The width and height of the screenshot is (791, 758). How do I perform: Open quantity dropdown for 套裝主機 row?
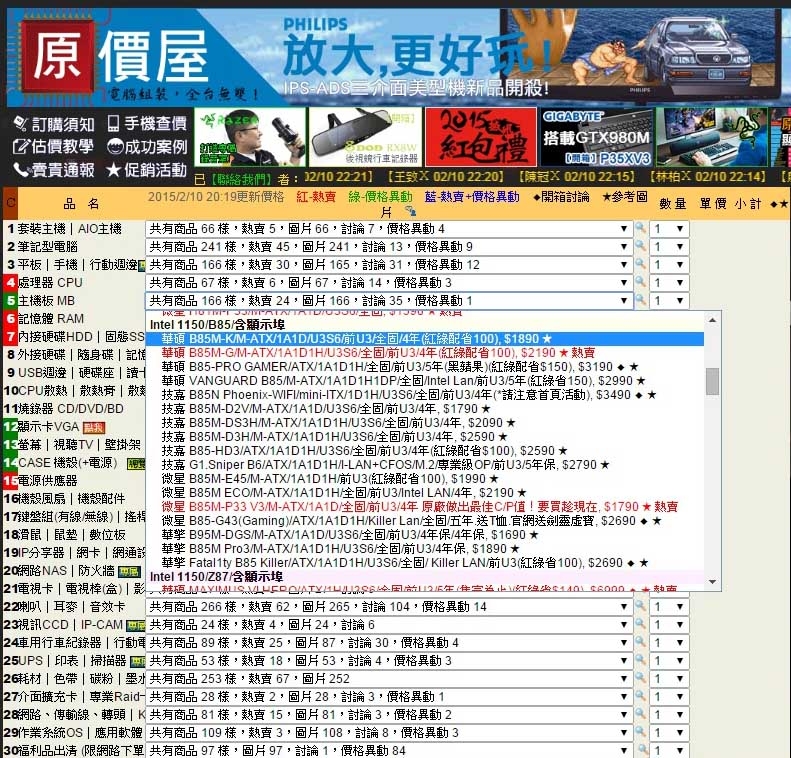pyautogui.click(x=669, y=228)
